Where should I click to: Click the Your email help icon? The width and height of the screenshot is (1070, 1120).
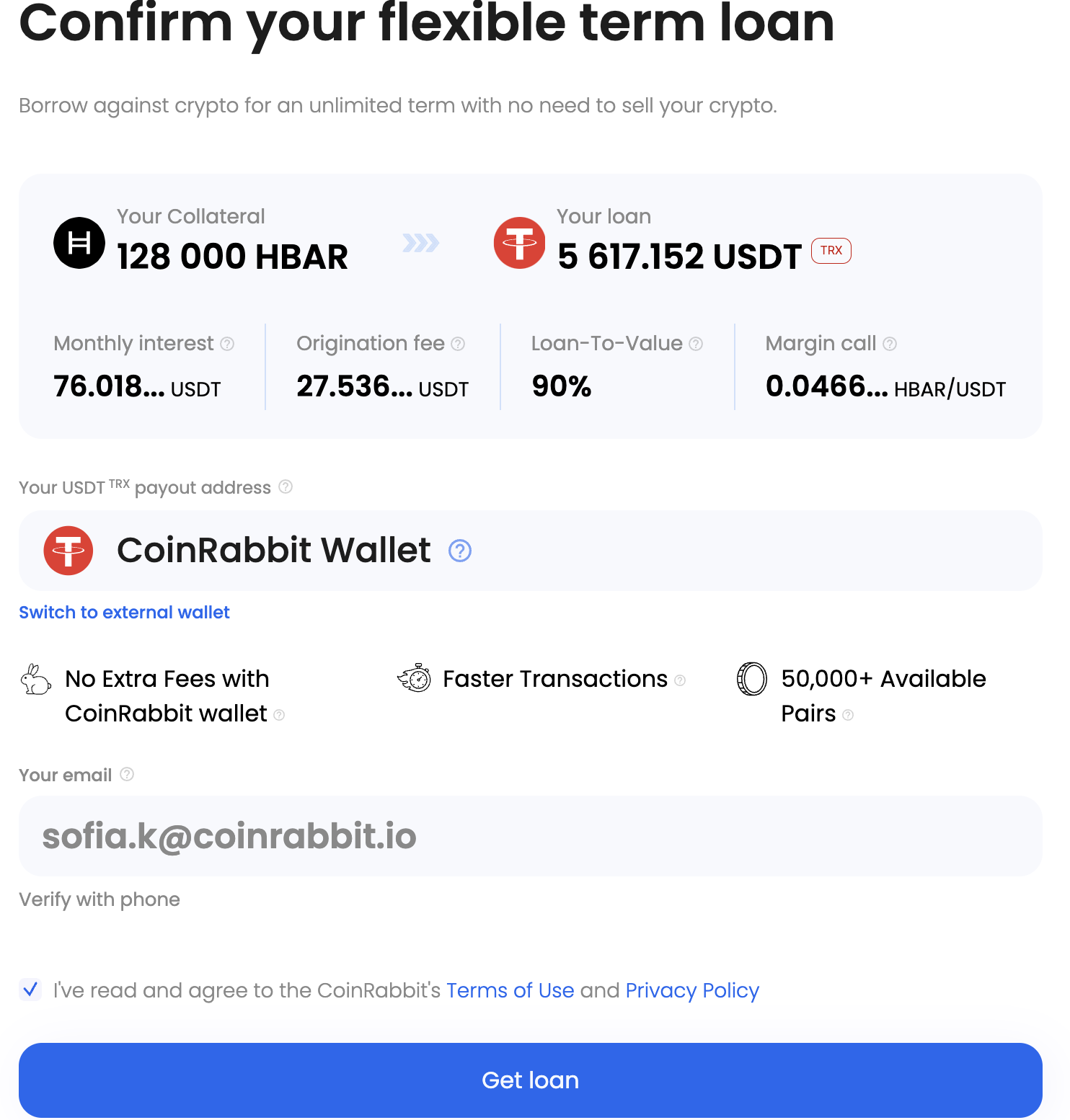click(x=128, y=774)
